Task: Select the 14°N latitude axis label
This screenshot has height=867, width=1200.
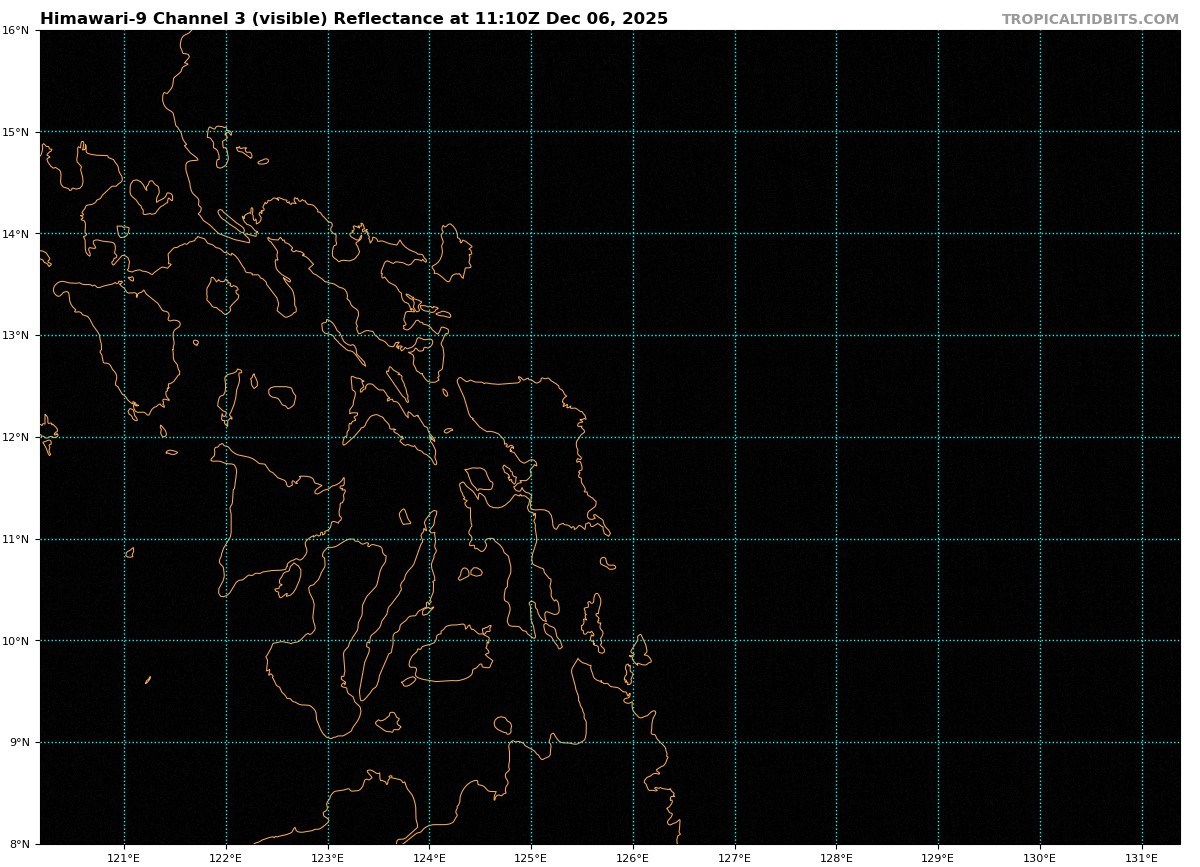Action: [15, 234]
